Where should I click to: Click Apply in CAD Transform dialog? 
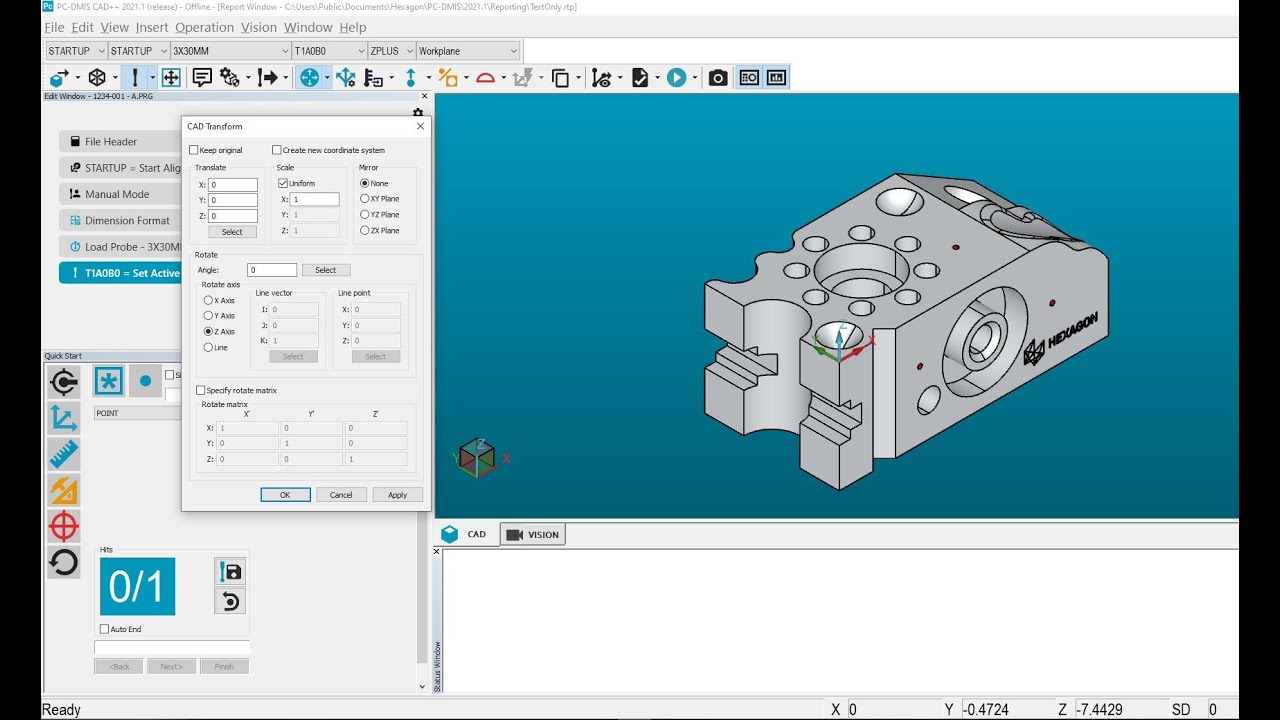[397, 495]
